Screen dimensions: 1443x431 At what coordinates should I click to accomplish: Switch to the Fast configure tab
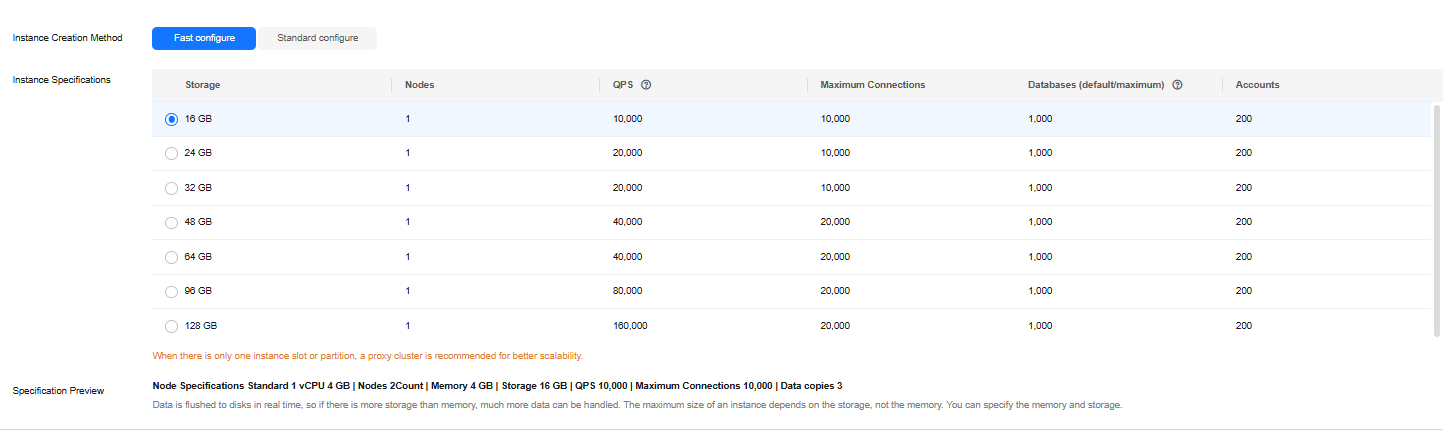point(204,38)
